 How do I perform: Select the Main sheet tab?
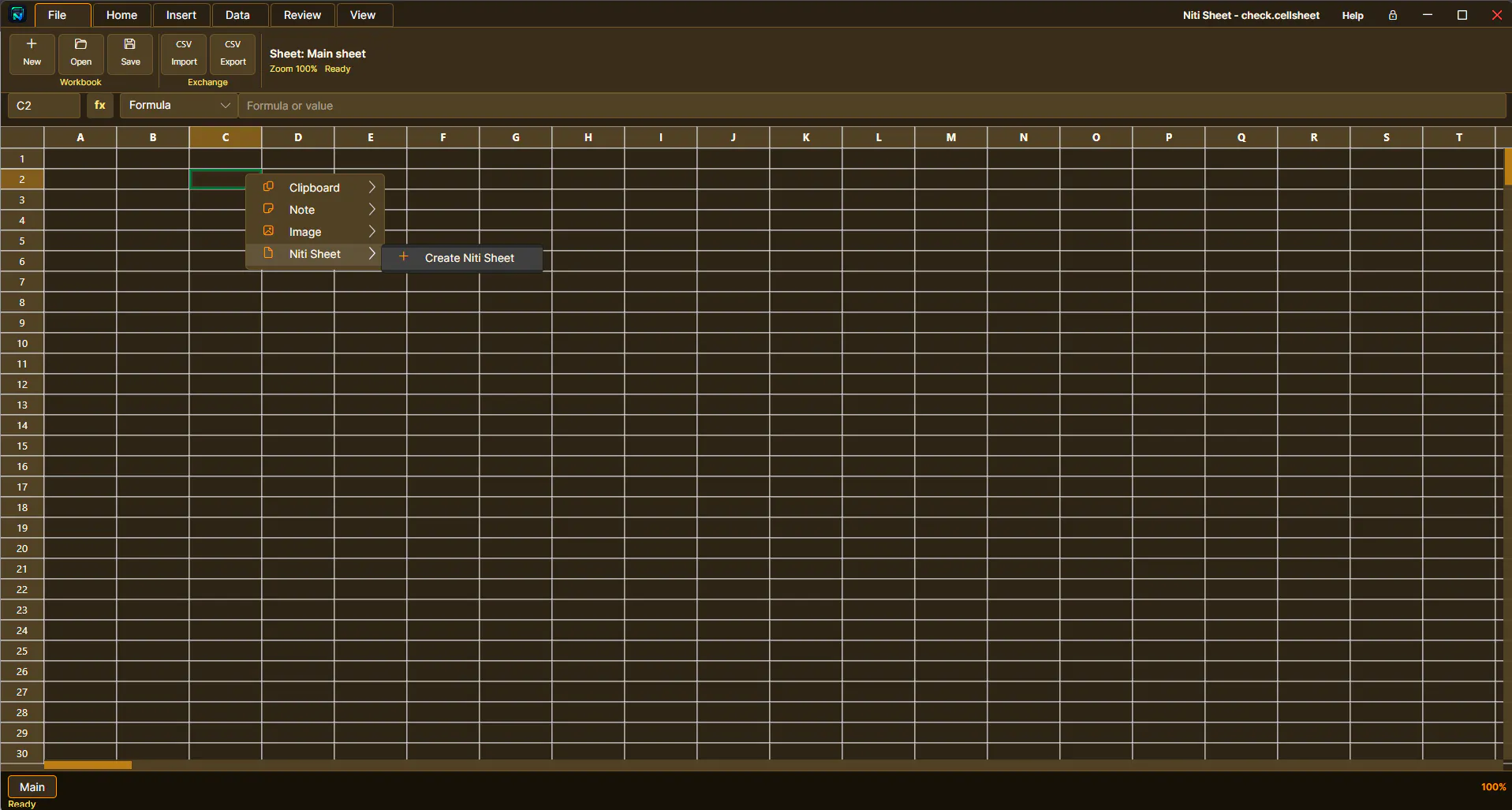32,787
